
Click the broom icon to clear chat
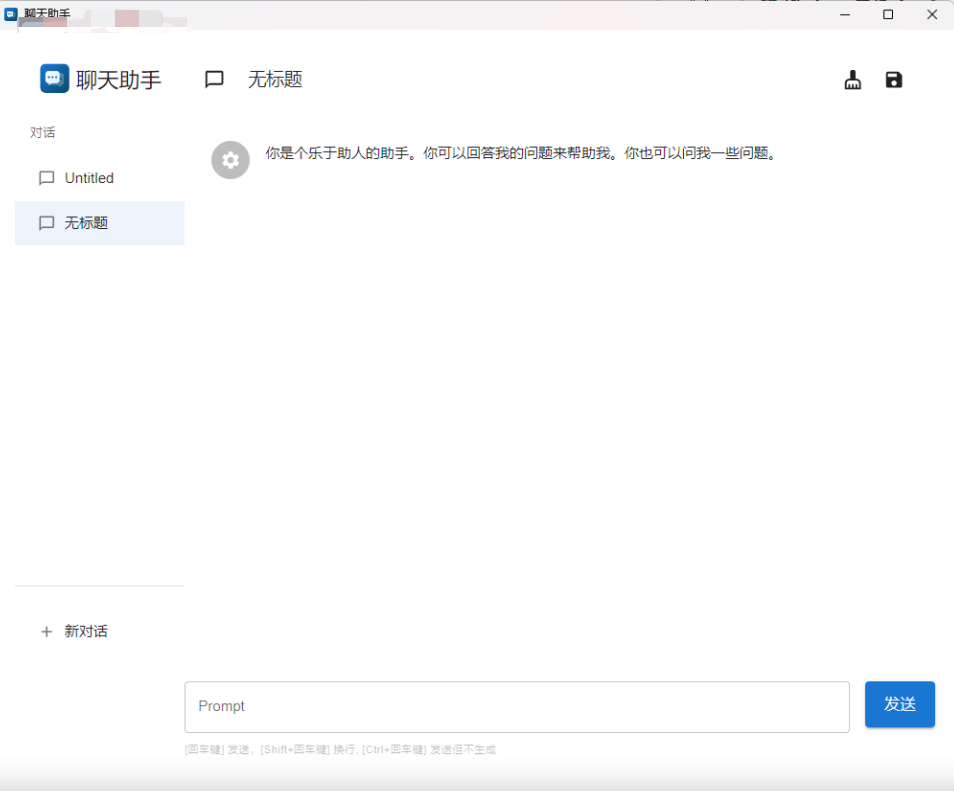852,79
